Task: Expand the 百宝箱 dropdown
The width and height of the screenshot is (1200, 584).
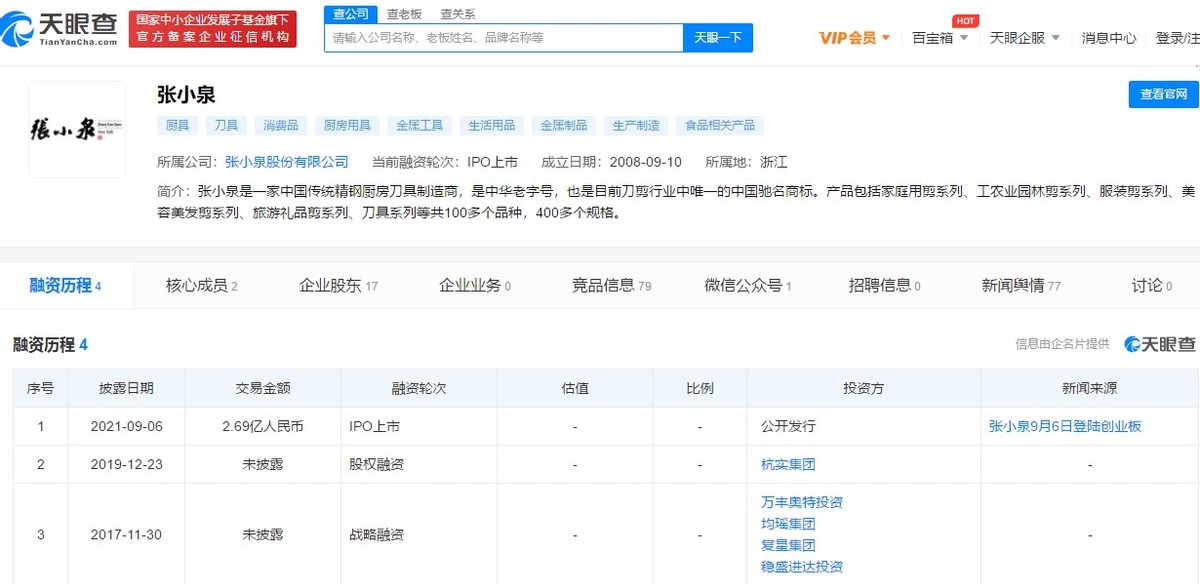Action: pyautogui.click(x=940, y=38)
